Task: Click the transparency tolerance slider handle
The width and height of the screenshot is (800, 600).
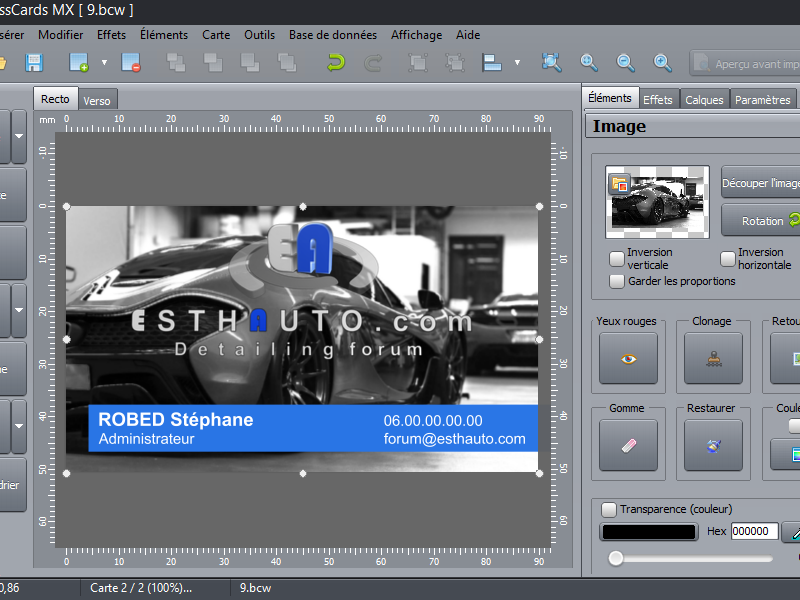Action: click(616, 558)
